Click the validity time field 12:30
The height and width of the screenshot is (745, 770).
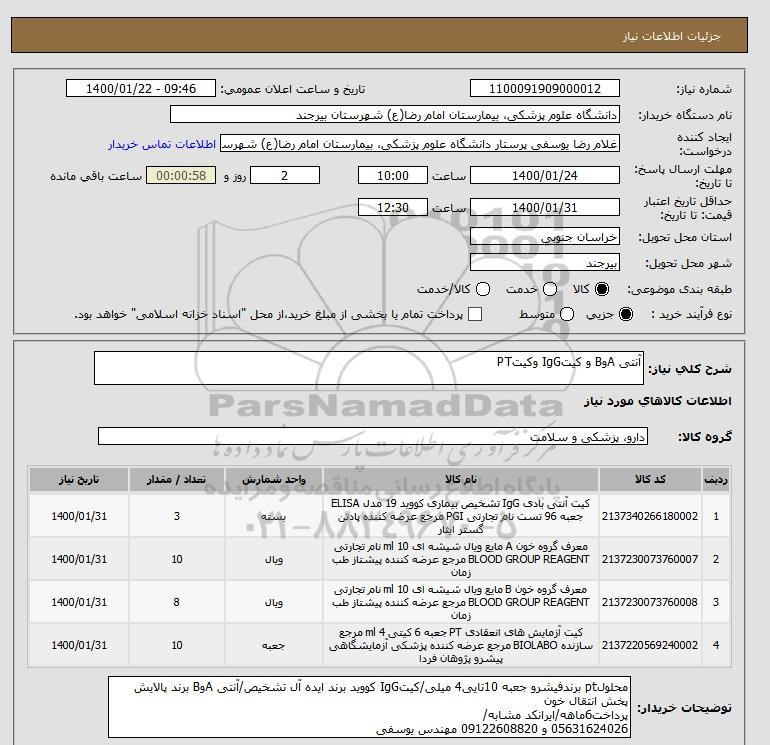[393, 207]
